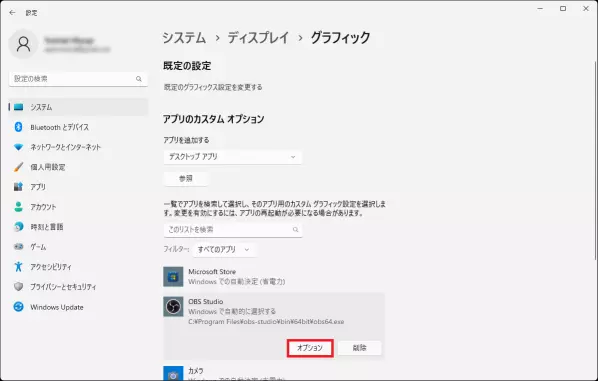Viewport: 598px width, 381px height.
Task: Click the personalization brush icon
Action: click(18, 167)
